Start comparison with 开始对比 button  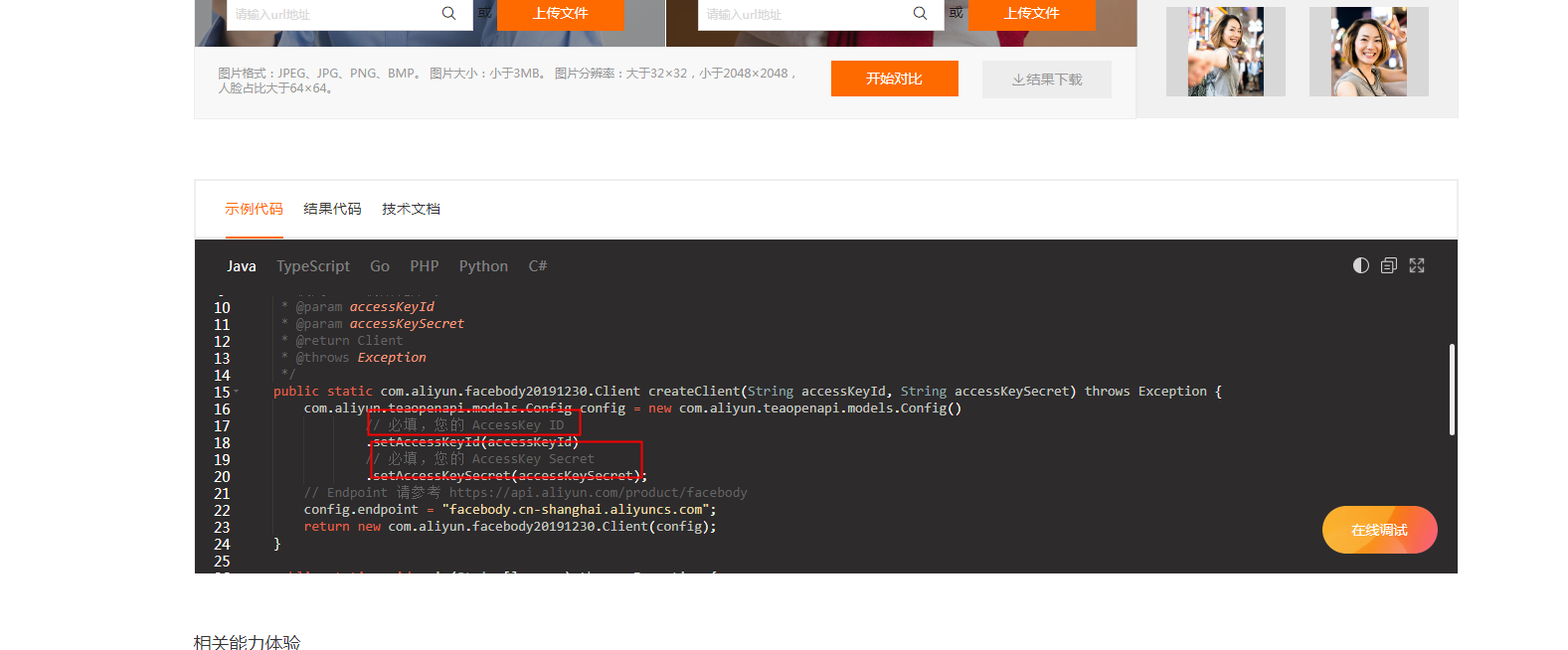click(895, 79)
